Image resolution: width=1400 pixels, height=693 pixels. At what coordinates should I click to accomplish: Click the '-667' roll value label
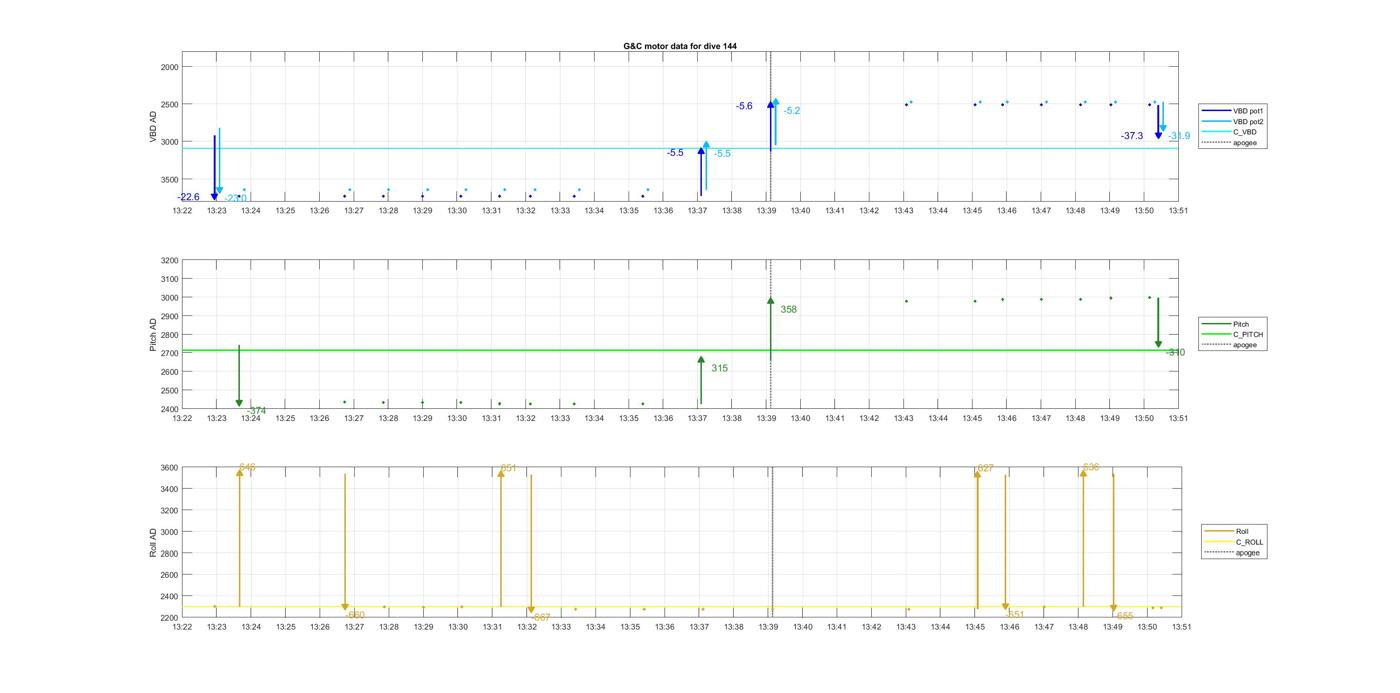click(x=540, y=618)
